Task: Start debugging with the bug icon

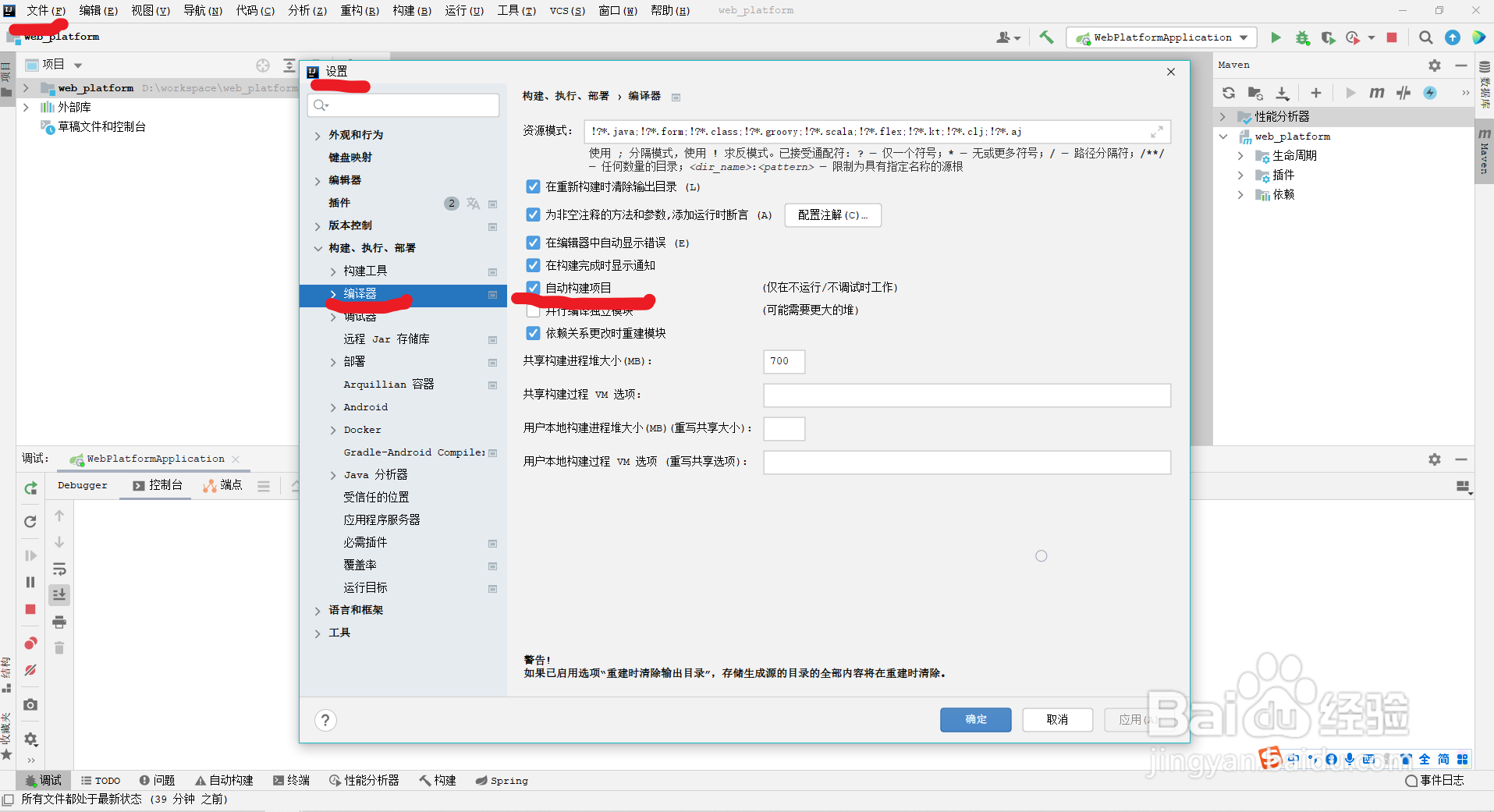Action: [x=1302, y=37]
